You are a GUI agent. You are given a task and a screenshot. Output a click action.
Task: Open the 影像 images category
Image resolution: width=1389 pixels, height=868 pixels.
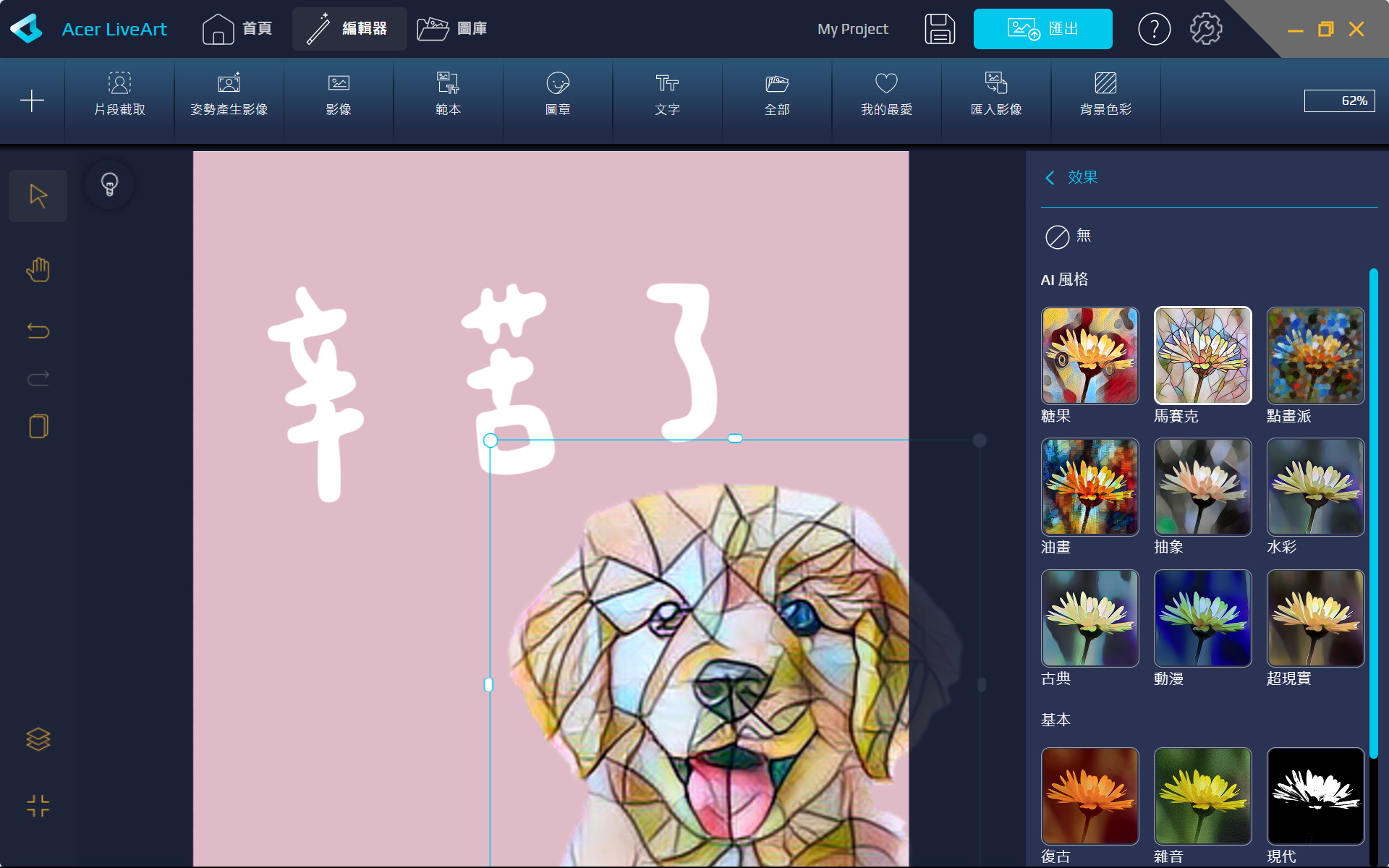[x=339, y=94]
